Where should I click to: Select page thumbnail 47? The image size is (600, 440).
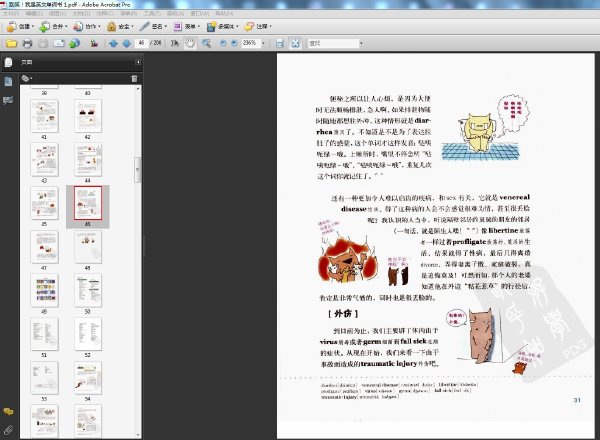pyautogui.click(x=44, y=247)
